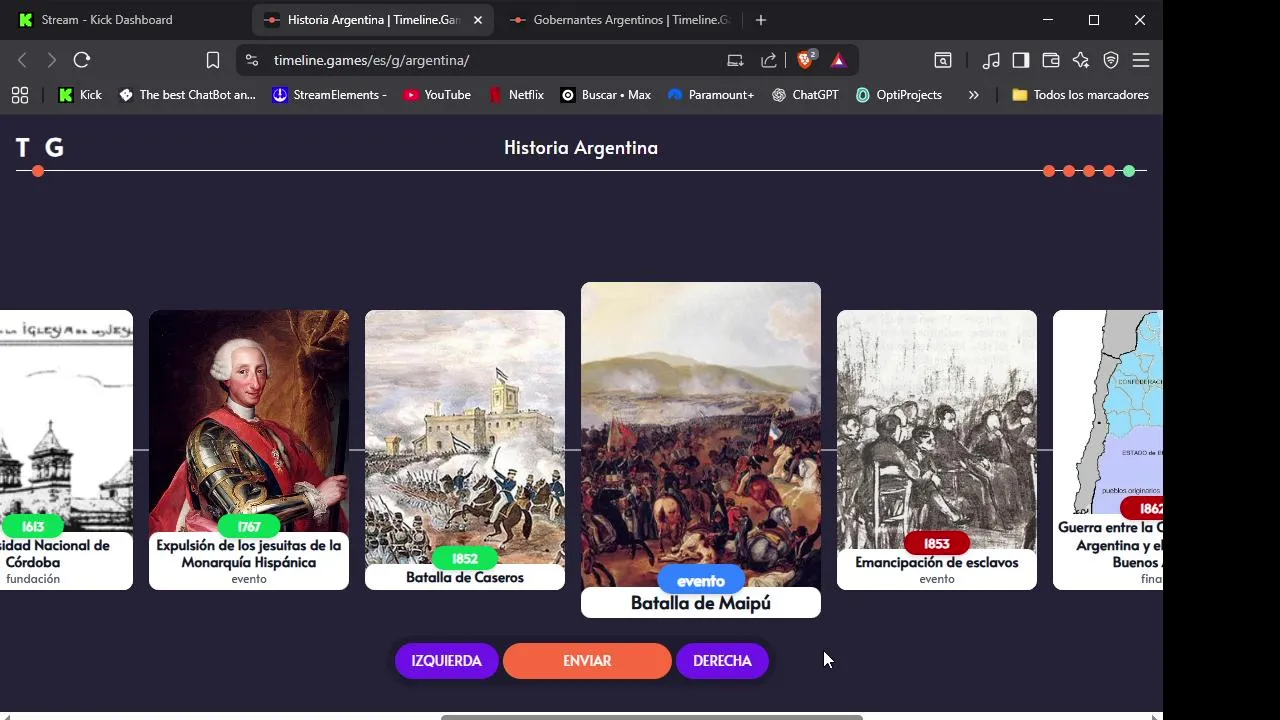The width and height of the screenshot is (1280, 720).
Task: Click the blue evento badge
Action: pyautogui.click(x=701, y=581)
